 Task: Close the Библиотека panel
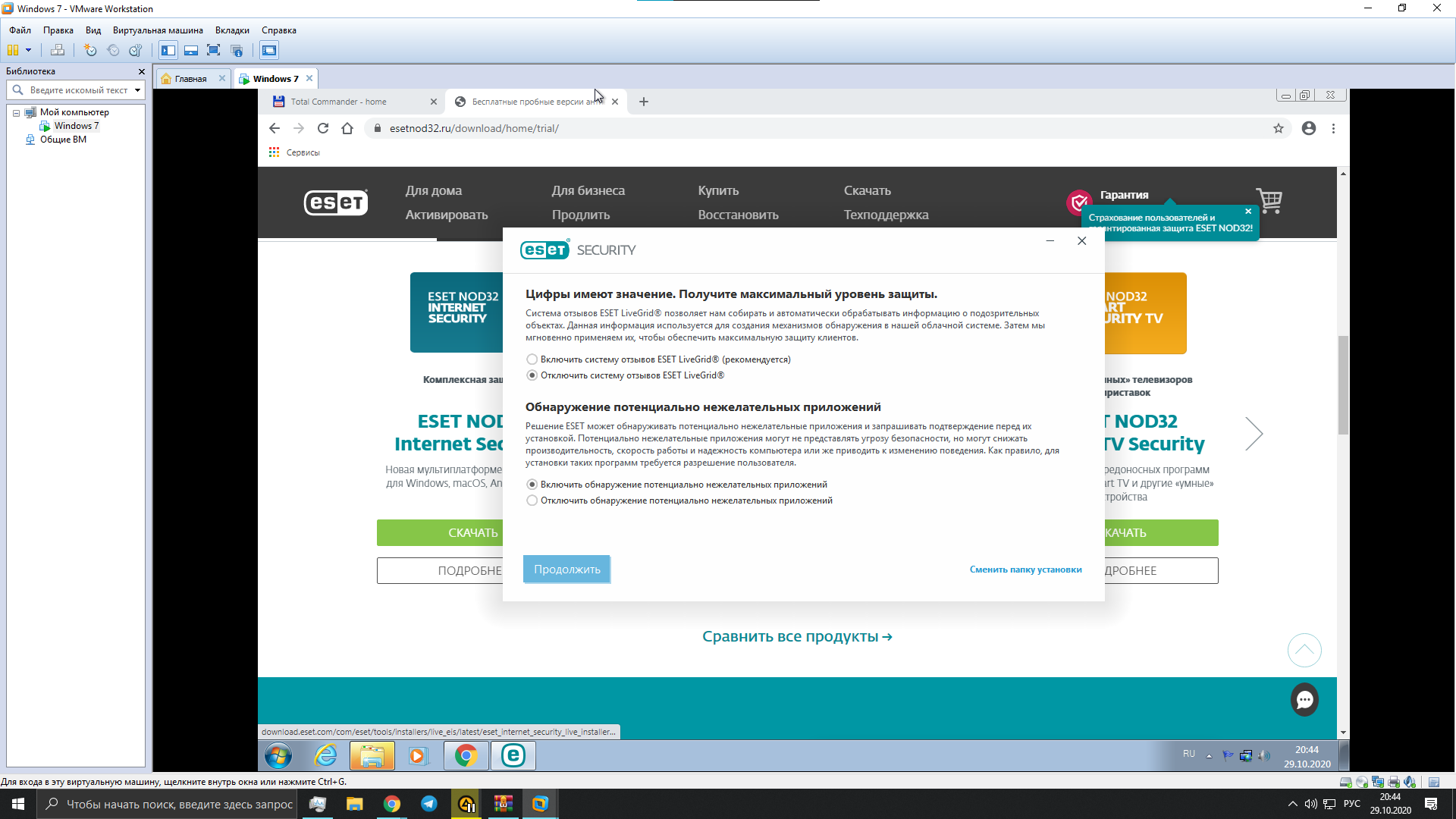point(141,71)
